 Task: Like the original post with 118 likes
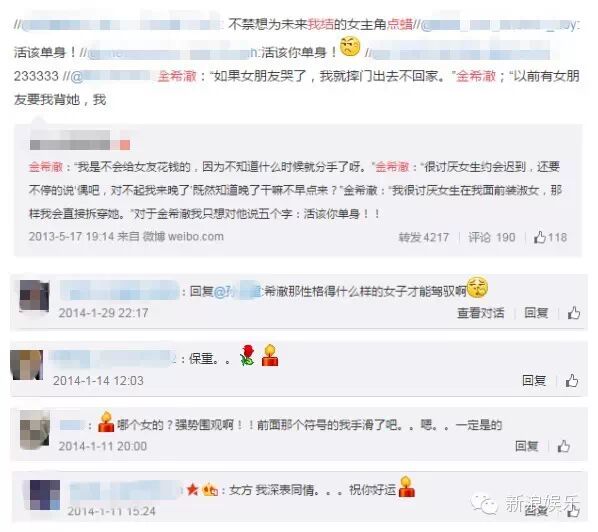pyautogui.click(x=550, y=237)
